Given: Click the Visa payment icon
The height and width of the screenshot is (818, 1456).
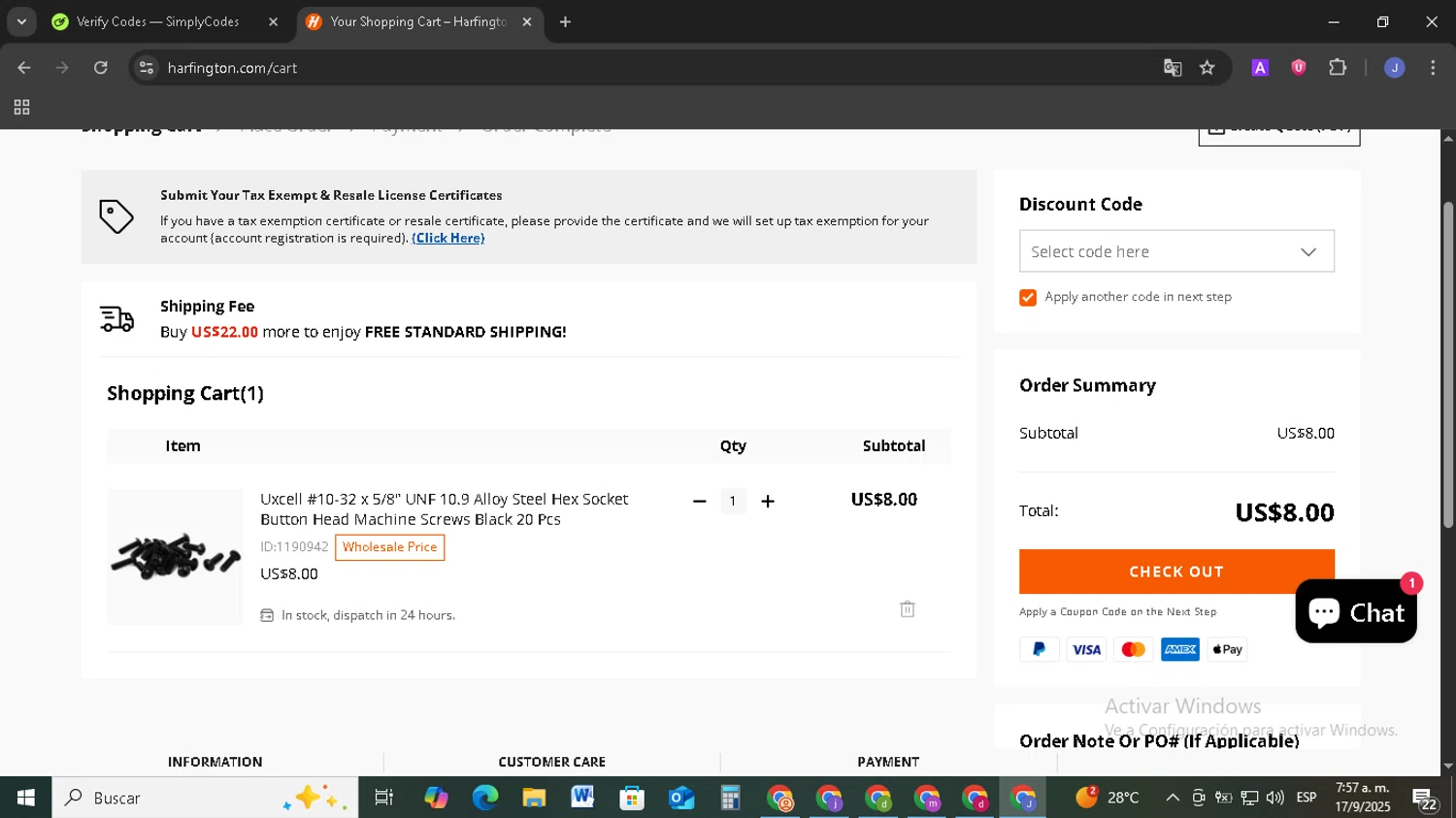Looking at the screenshot, I should [x=1086, y=650].
